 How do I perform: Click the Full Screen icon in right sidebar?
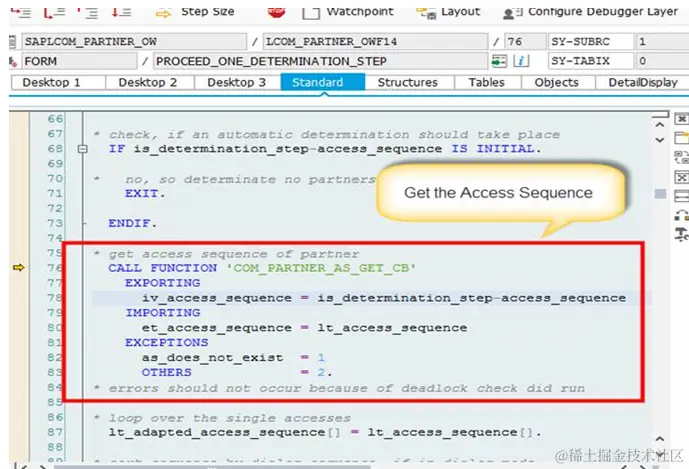tap(681, 196)
